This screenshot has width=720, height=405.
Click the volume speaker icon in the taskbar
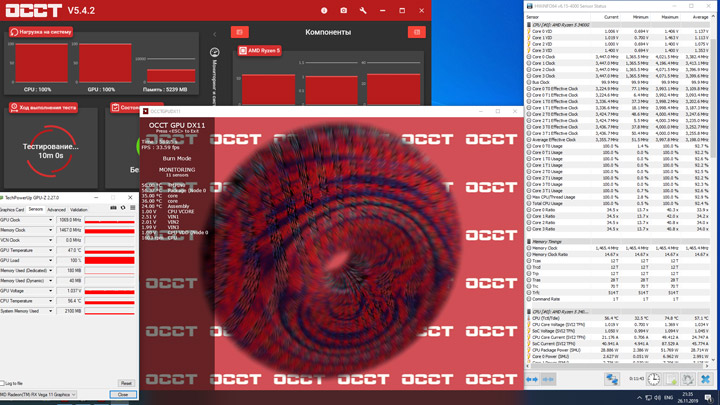point(658,398)
